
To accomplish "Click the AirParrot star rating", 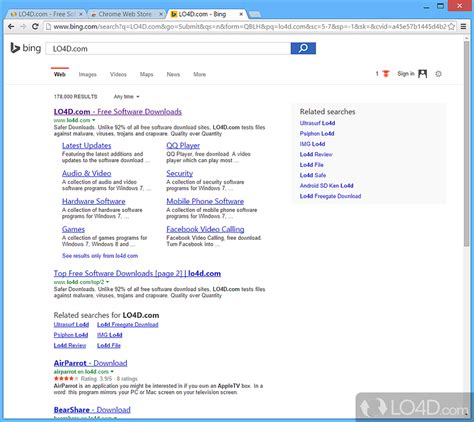I will pos(66,379).
